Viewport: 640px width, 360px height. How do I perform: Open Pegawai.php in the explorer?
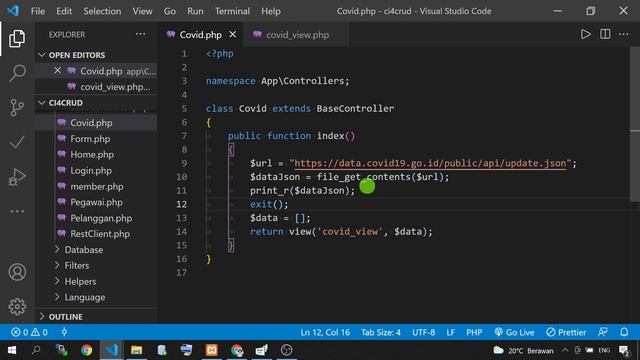click(x=96, y=202)
